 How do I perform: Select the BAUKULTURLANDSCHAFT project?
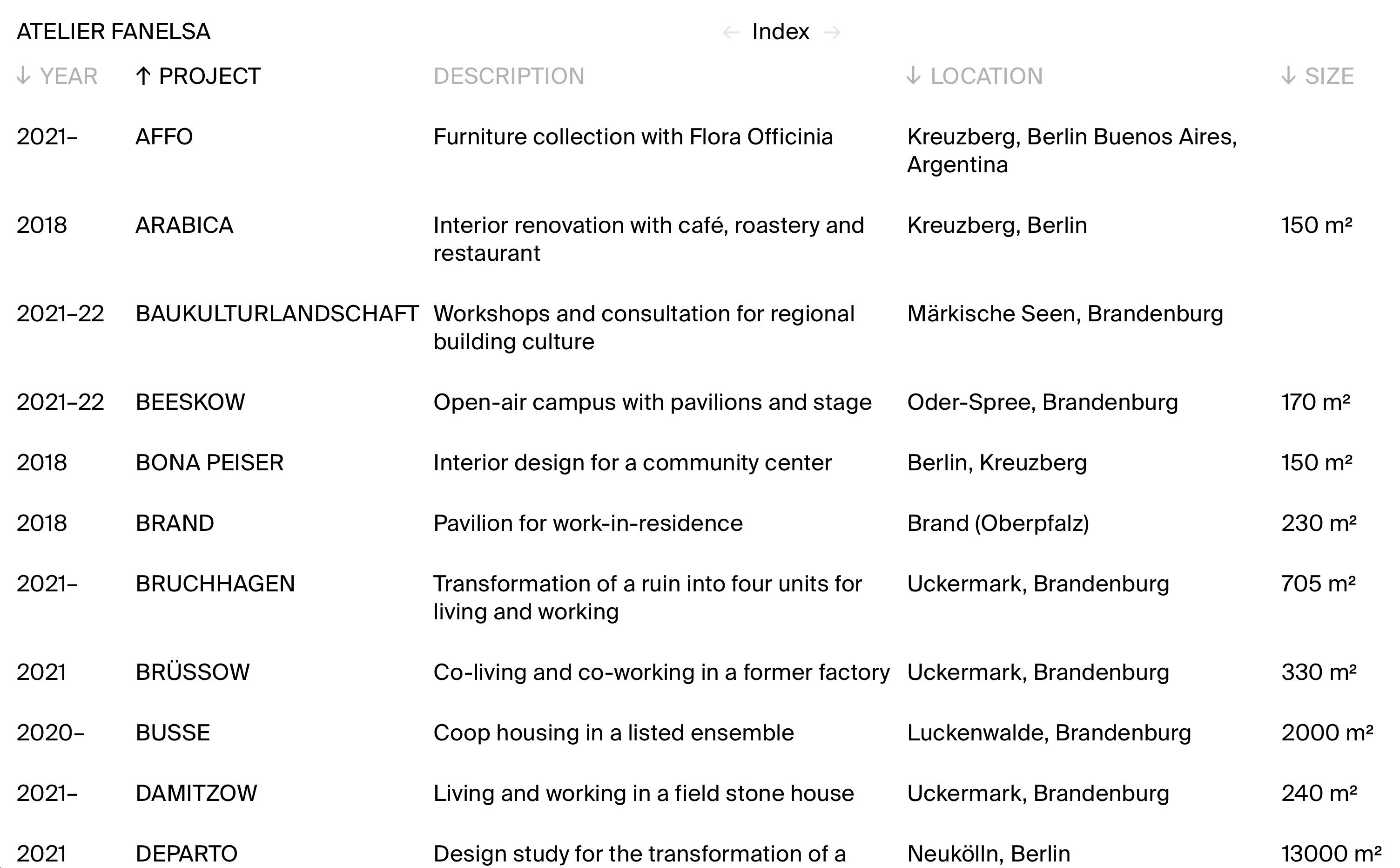pyautogui.click(x=276, y=313)
